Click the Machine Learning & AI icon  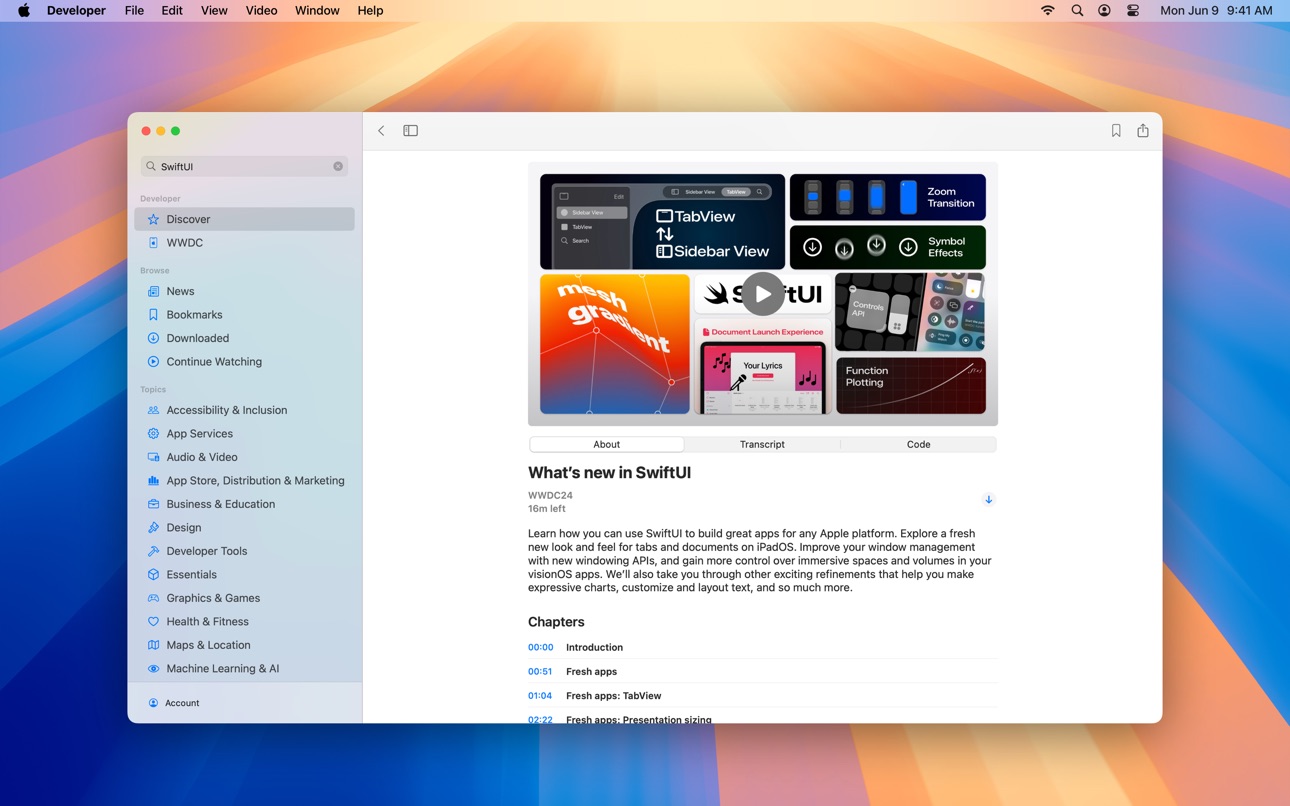pyautogui.click(x=153, y=669)
